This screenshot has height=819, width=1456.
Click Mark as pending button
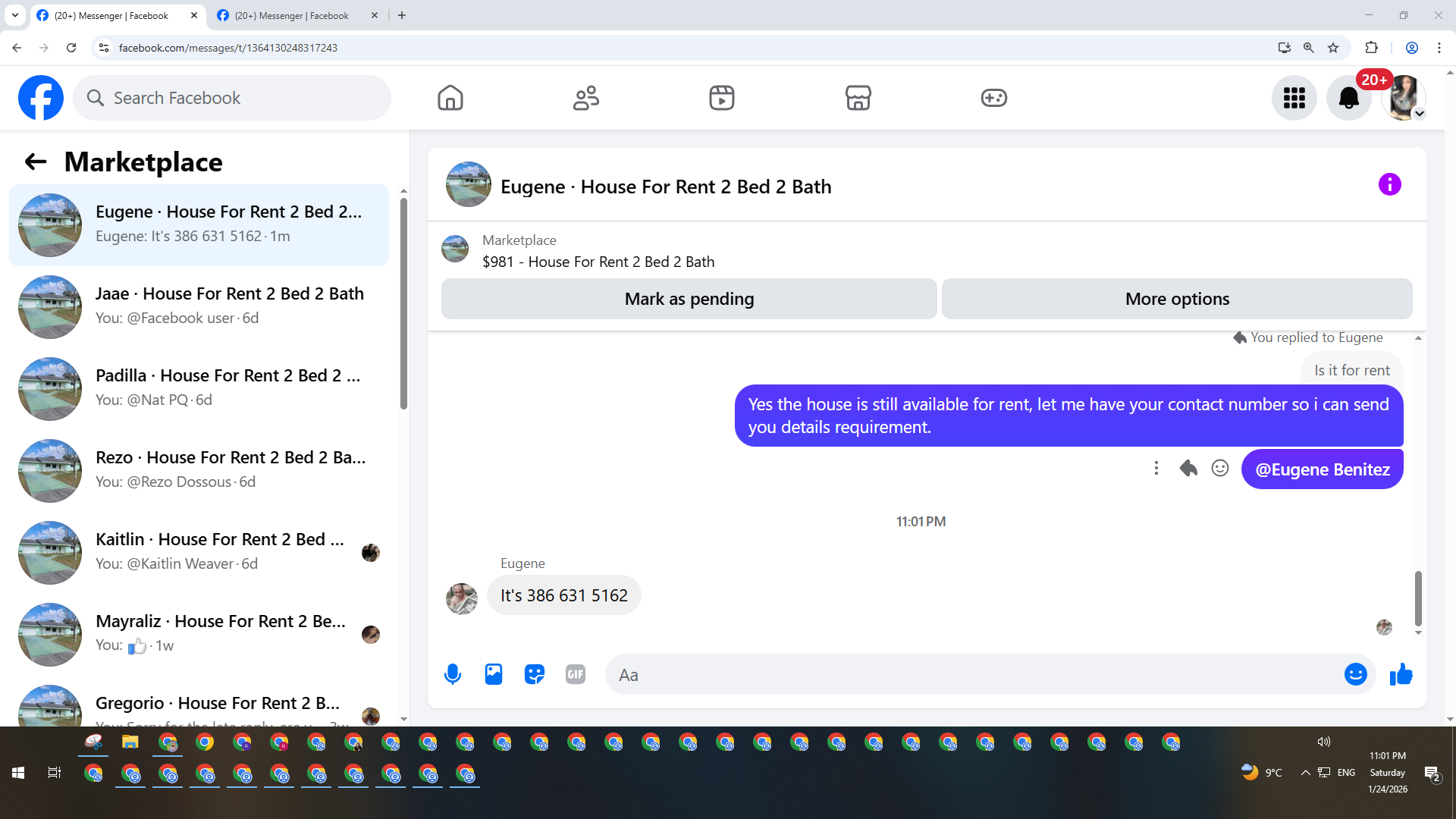pos(689,299)
